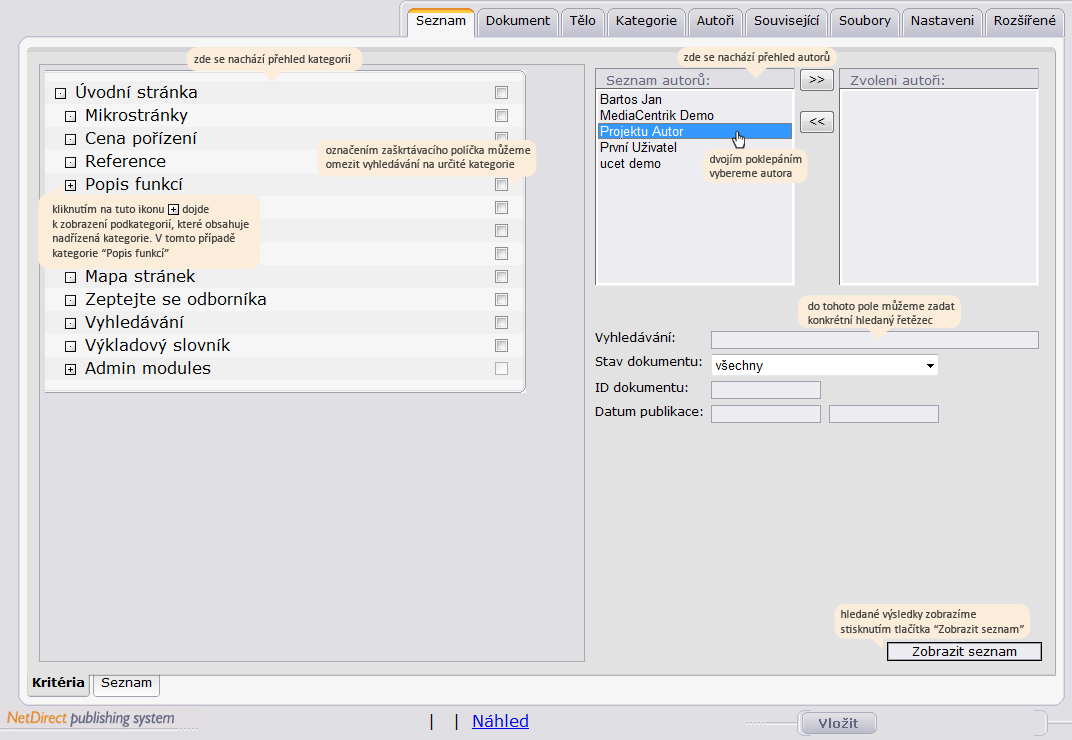Check the Vyhledávání category checkbox
The image size is (1072, 740).
tap(501, 322)
